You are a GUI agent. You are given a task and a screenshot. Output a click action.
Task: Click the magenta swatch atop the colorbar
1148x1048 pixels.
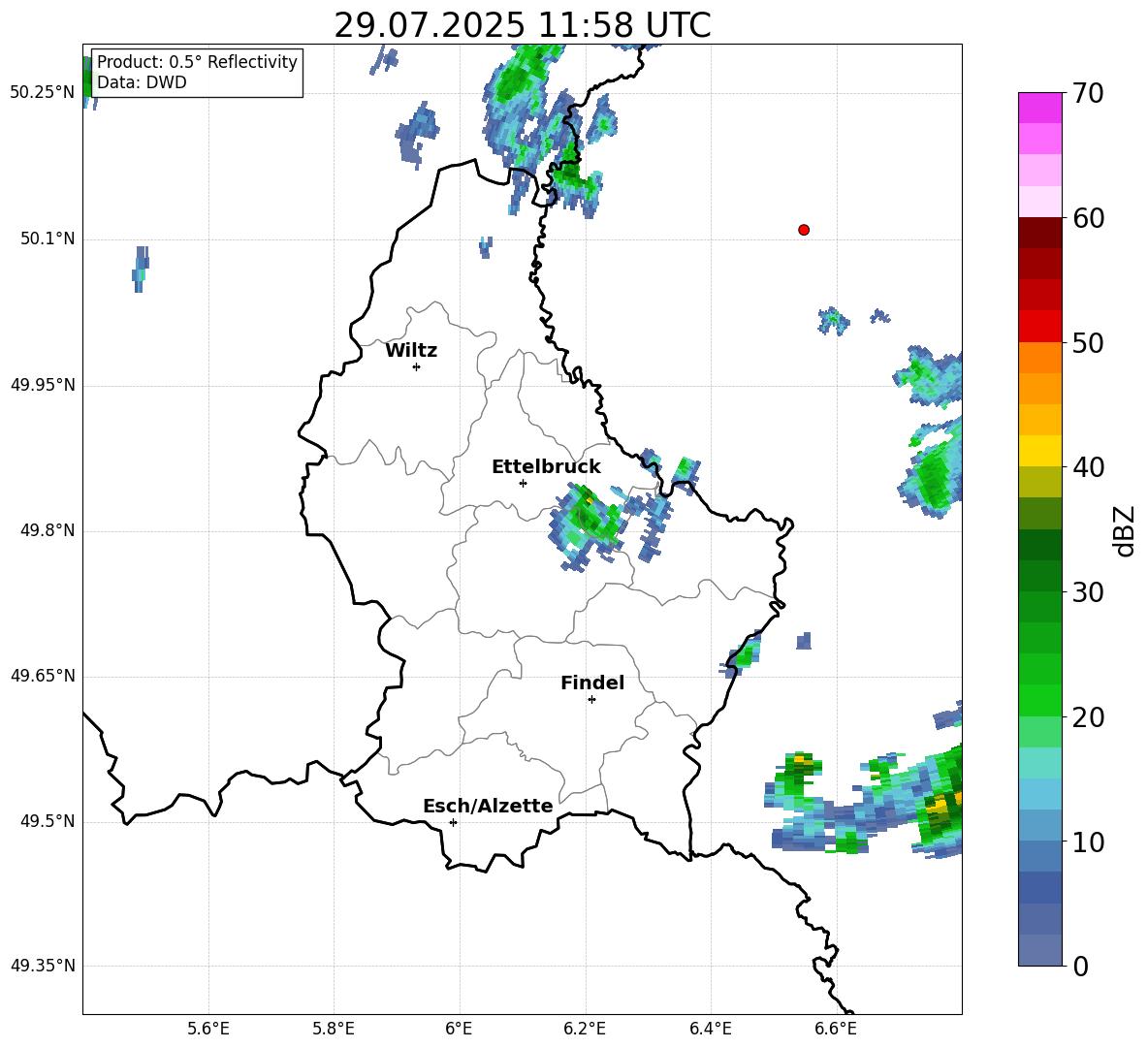1039,108
